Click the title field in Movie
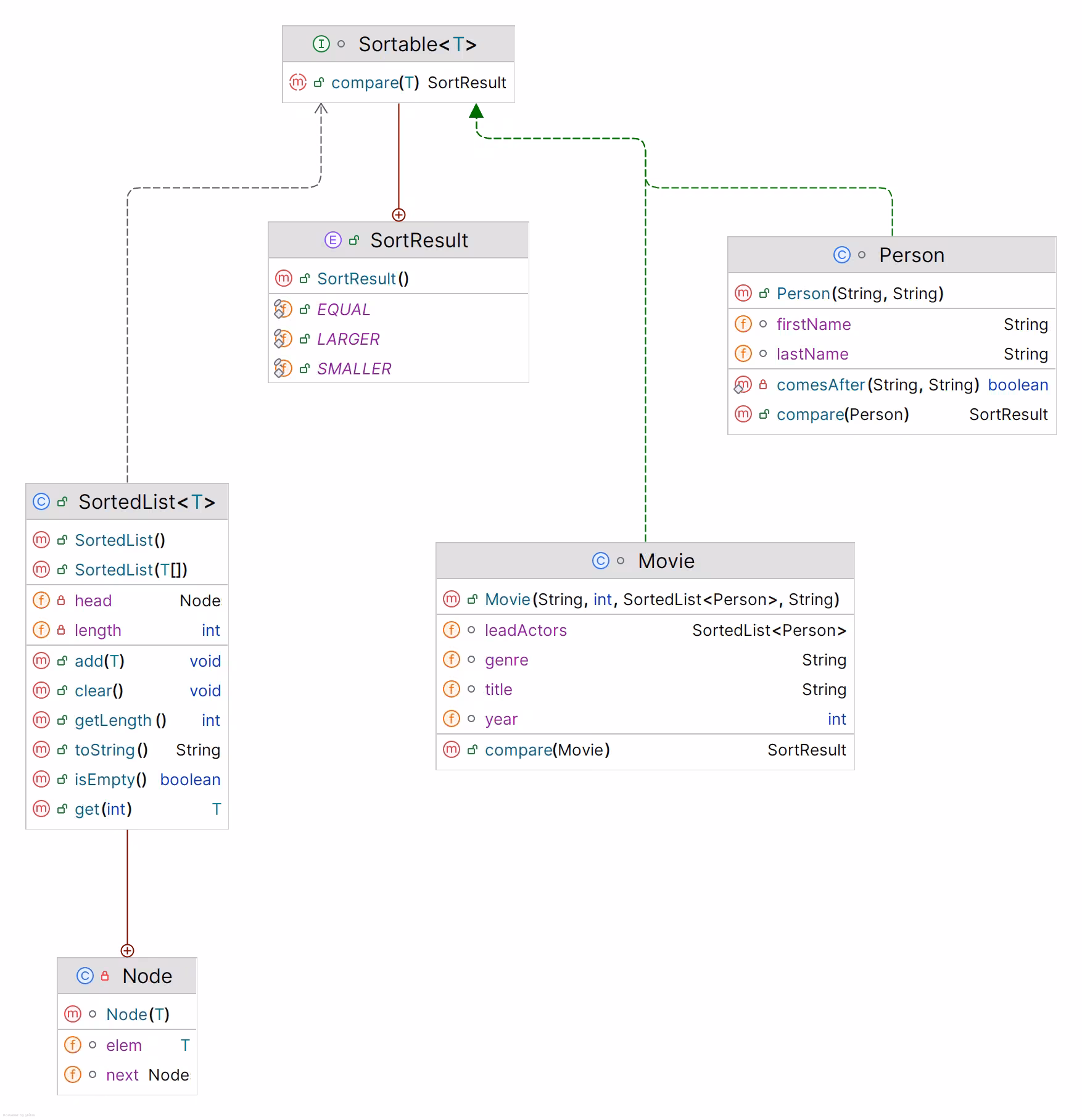1082x1120 pixels. (x=498, y=690)
